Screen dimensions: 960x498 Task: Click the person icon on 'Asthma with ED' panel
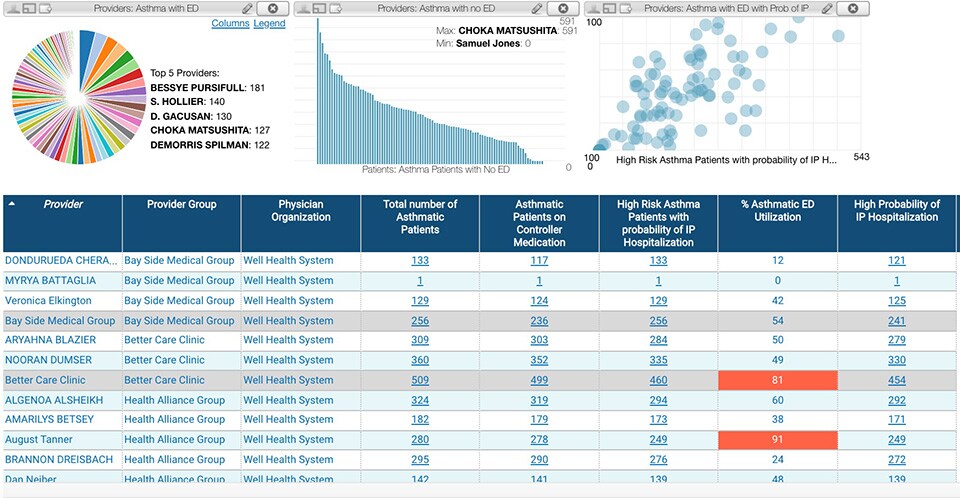click(x=13, y=8)
